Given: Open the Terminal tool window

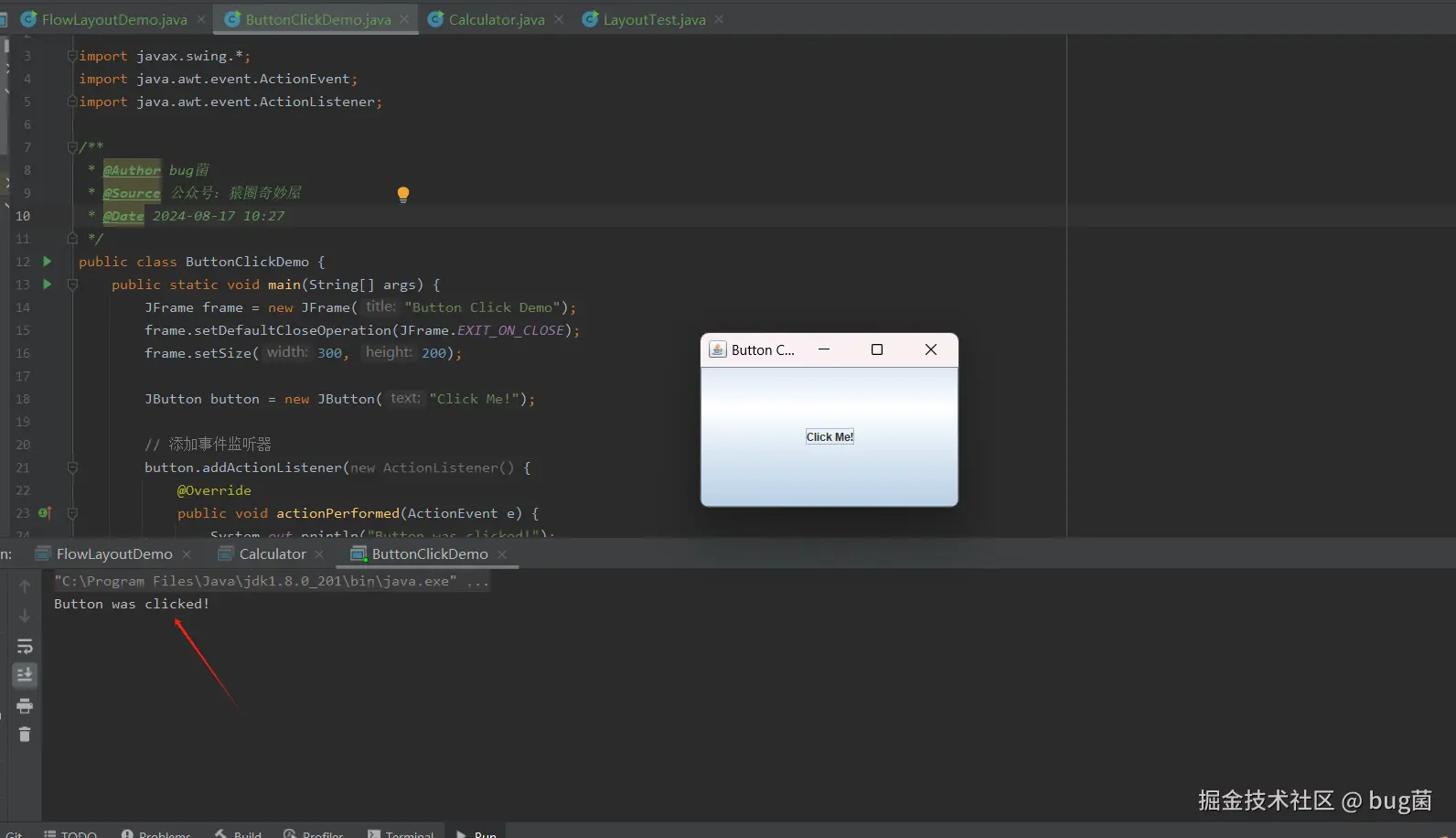Looking at the screenshot, I should point(401,833).
